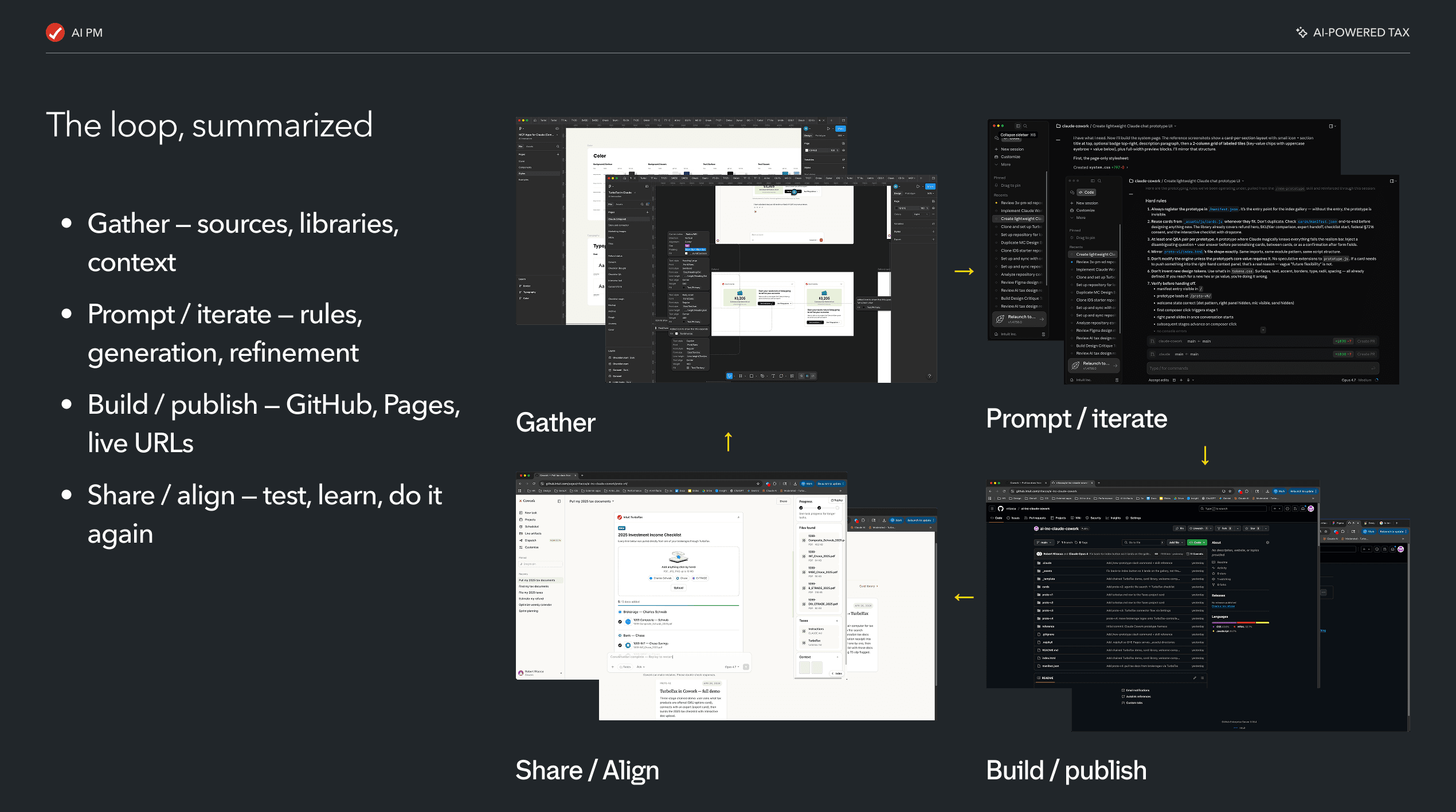
Task: Open the Opus 4.7 model dropdown in Cowork
Action: [732, 667]
